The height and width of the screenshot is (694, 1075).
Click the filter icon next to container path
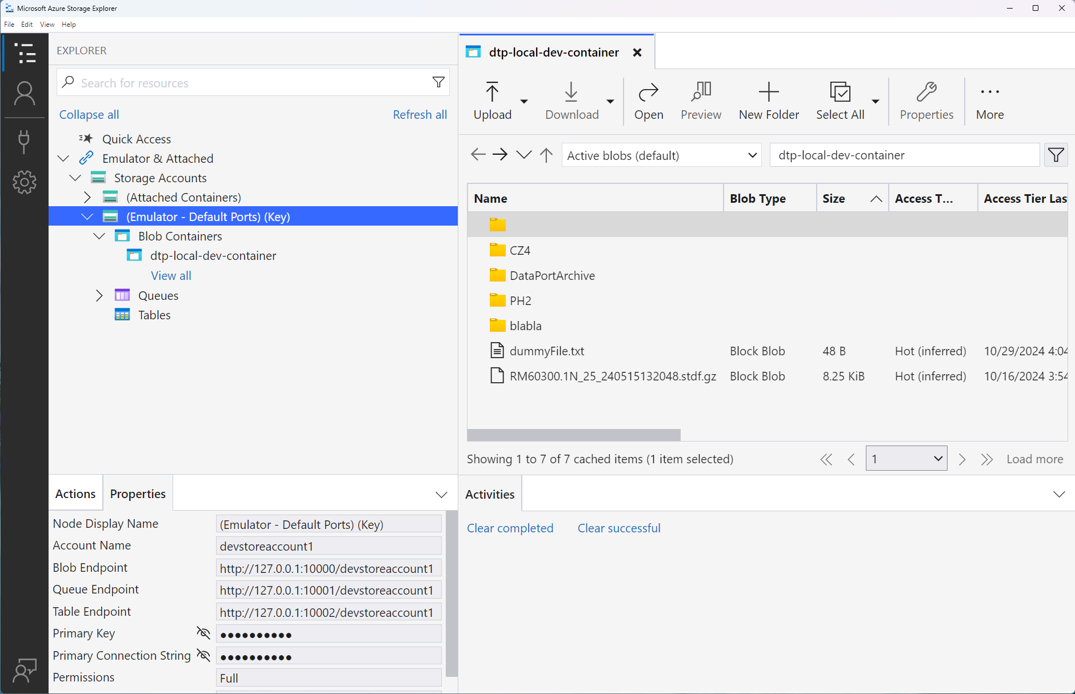coord(1056,154)
